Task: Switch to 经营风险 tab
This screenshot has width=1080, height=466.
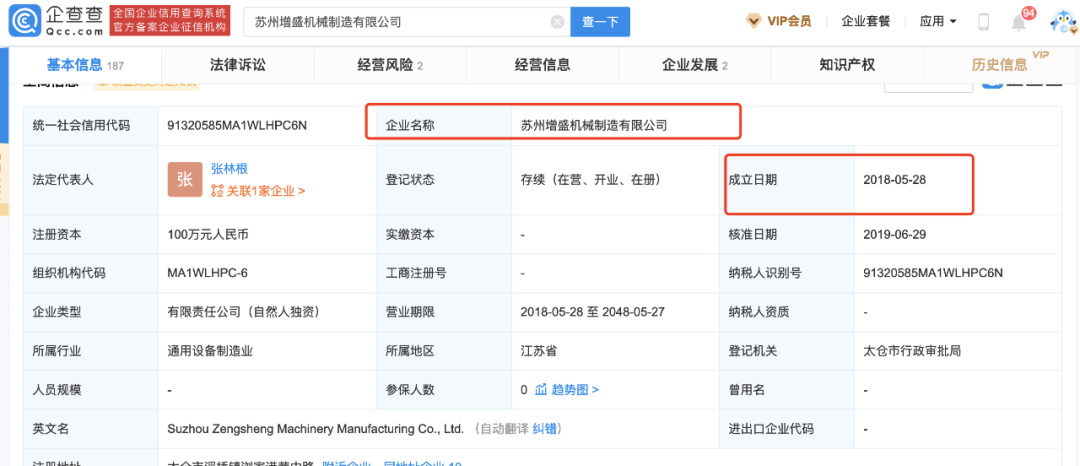Action: (x=390, y=65)
